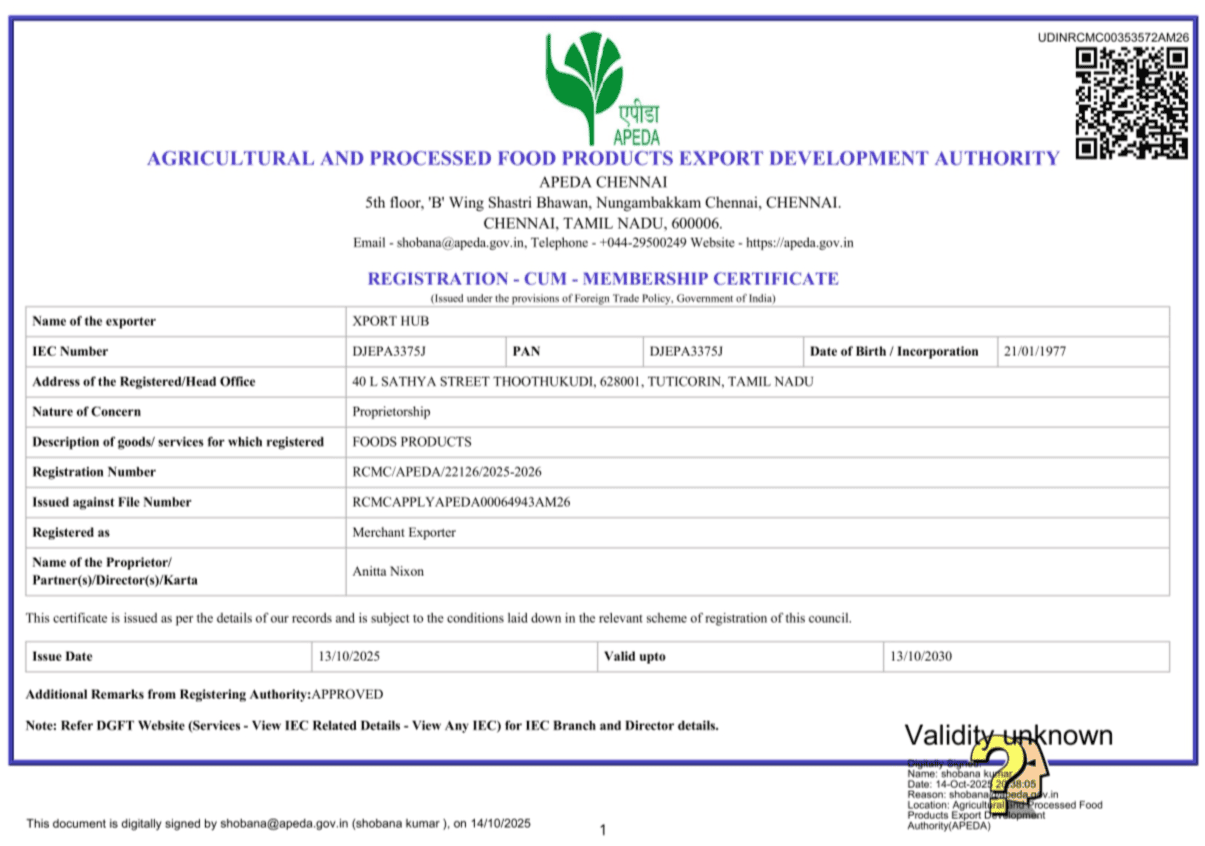
Task: Click the issue date 13/10/2025
Action: click(349, 657)
